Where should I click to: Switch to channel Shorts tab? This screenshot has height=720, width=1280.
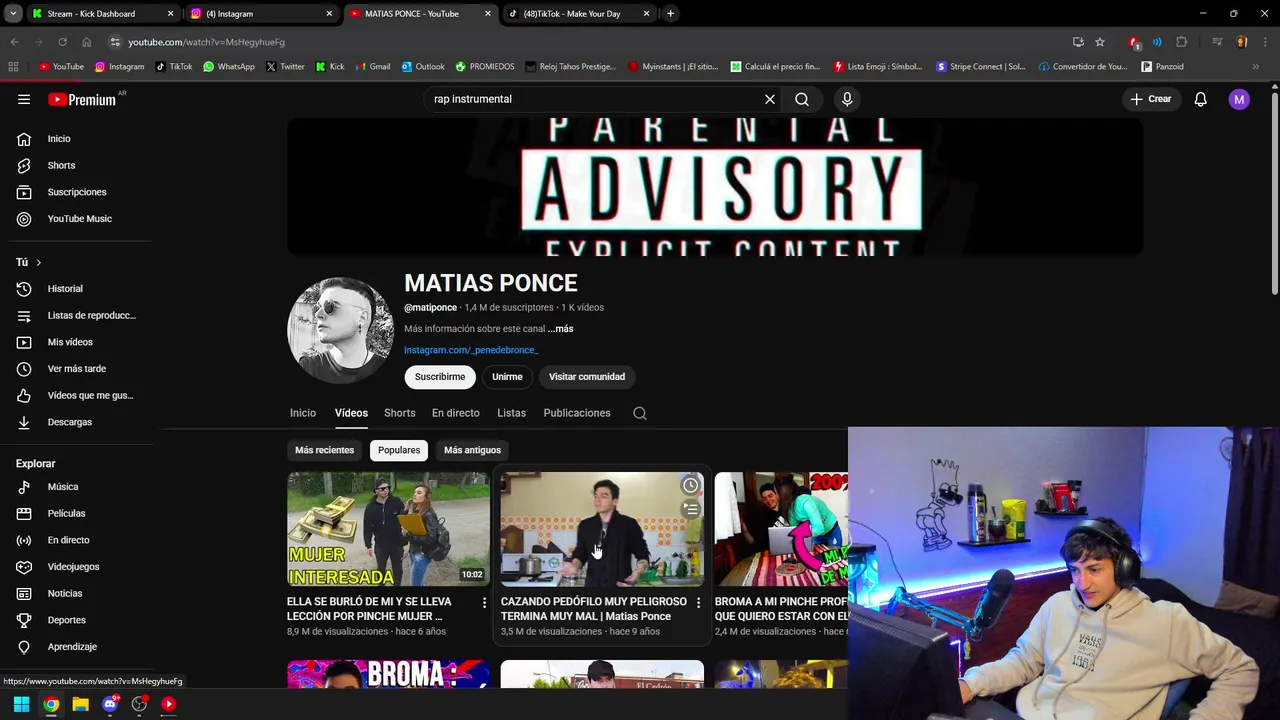click(x=399, y=413)
